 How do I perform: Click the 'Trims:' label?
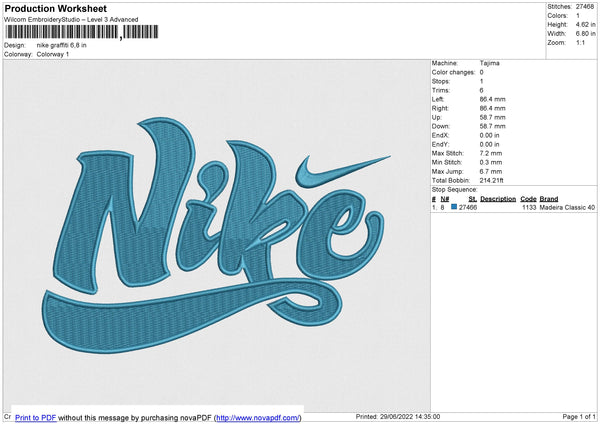tap(440, 90)
